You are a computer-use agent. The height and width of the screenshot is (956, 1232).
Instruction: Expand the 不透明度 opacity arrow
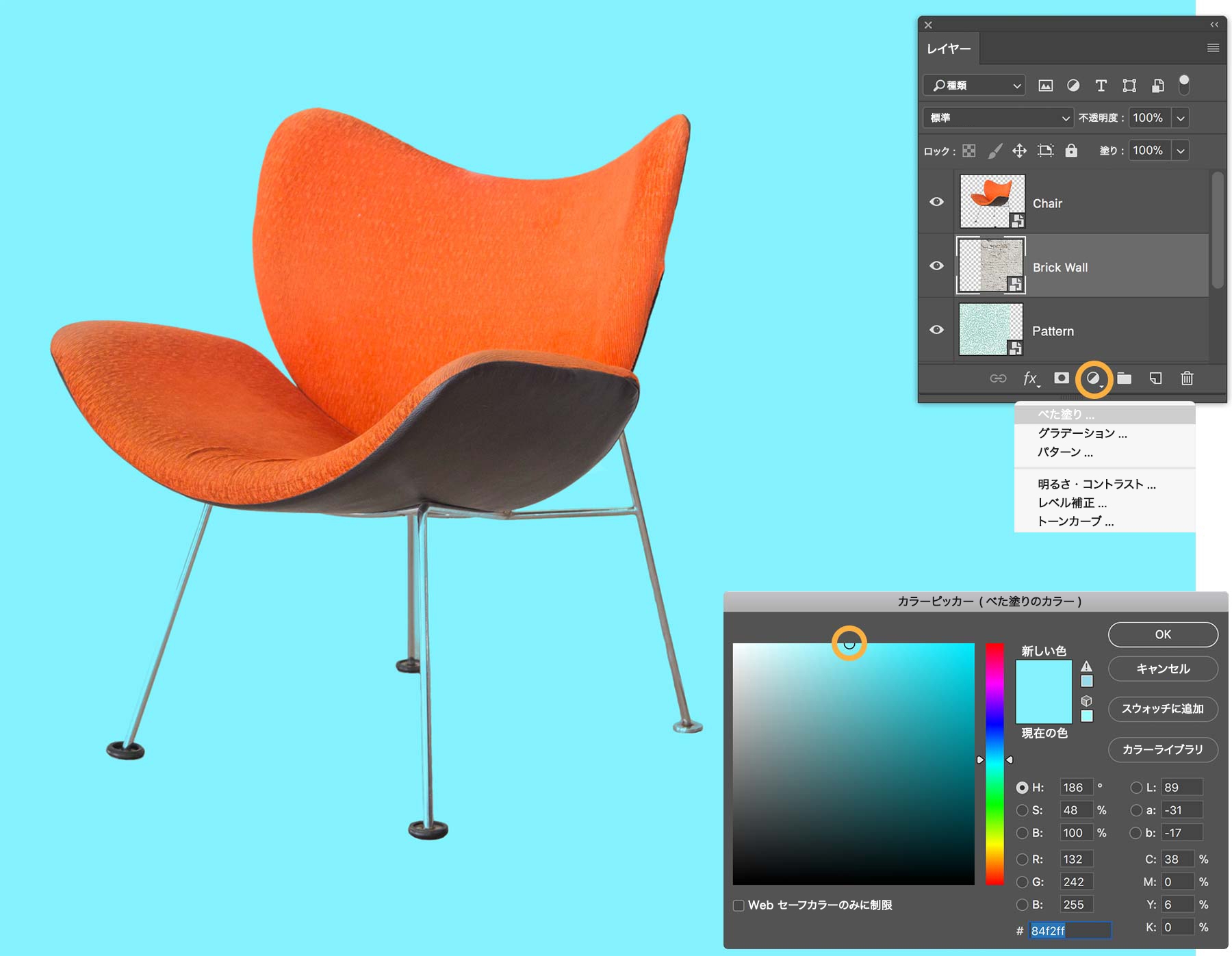pyautogui.click(x=1181, y=118)
